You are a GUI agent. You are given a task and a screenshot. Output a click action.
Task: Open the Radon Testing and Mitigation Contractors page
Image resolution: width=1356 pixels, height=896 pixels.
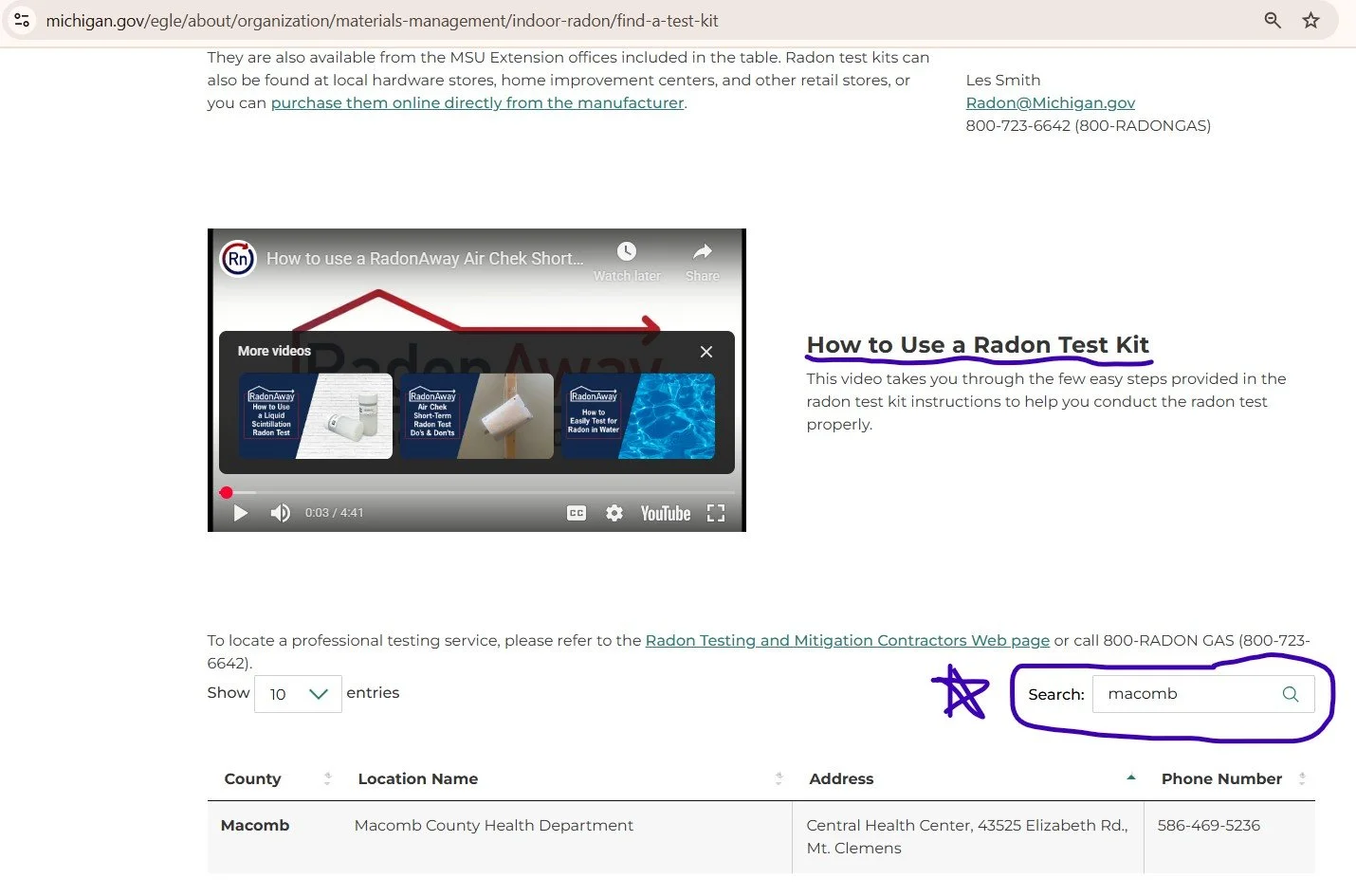coord(847,640)
